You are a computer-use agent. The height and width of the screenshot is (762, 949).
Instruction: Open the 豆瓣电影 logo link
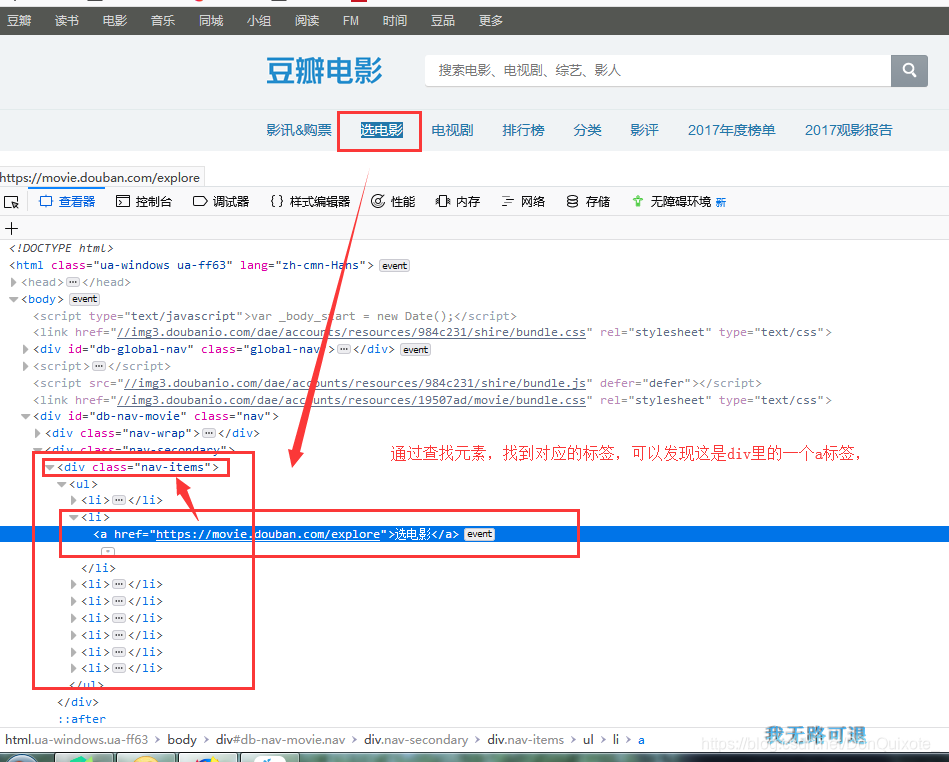[x=324, y=71]
